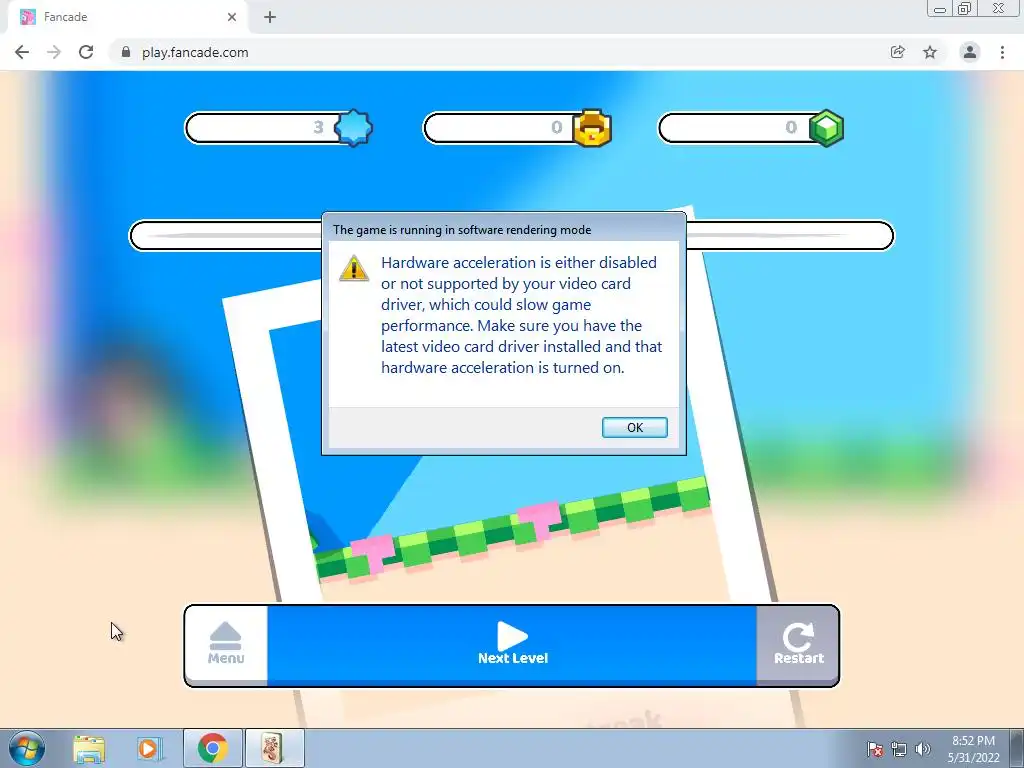Click the yellow warning icon in dialog
This screenshot has height=768, width=1024.
(354, 268)
